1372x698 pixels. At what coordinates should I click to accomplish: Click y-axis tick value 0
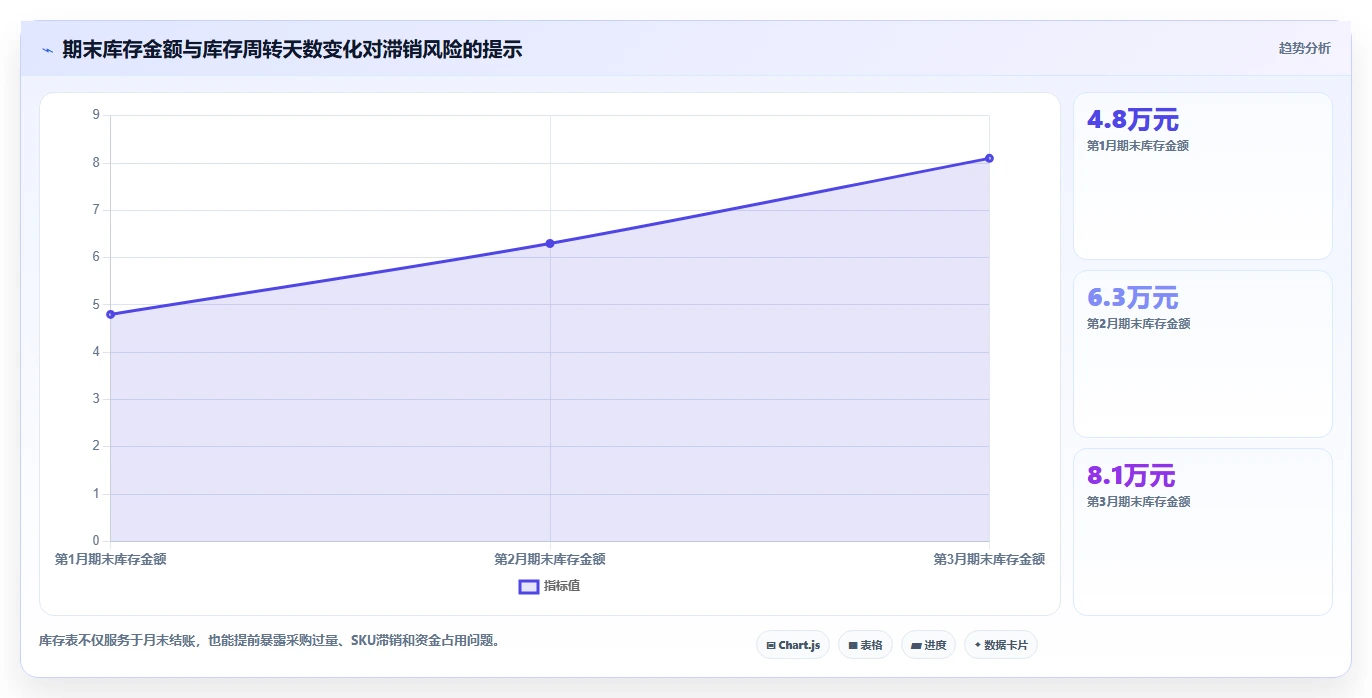96,541
